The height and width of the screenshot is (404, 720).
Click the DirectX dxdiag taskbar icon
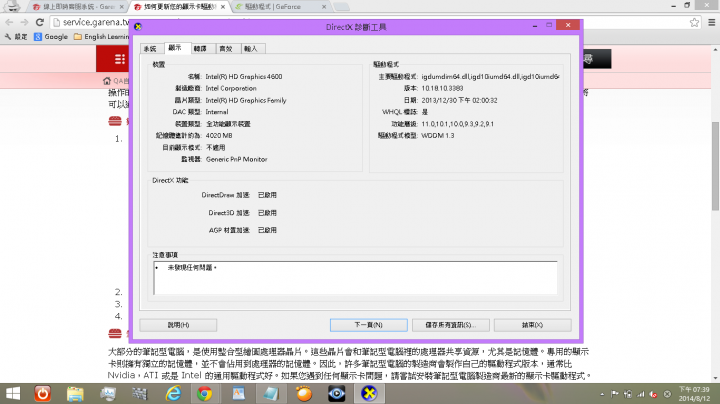(x=369, y=393)
